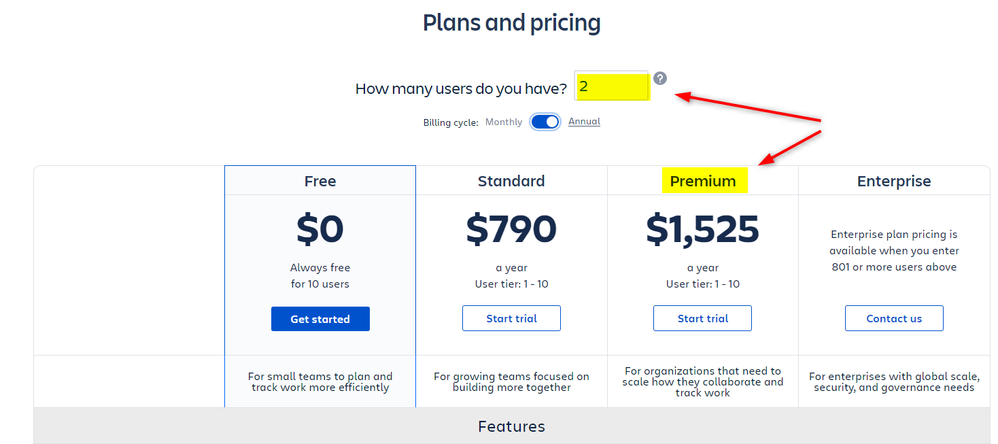Image resolution: width=998 pixels, height=444 pixels.
Task: Start trial for Premium plan
Action: [703, 318]
